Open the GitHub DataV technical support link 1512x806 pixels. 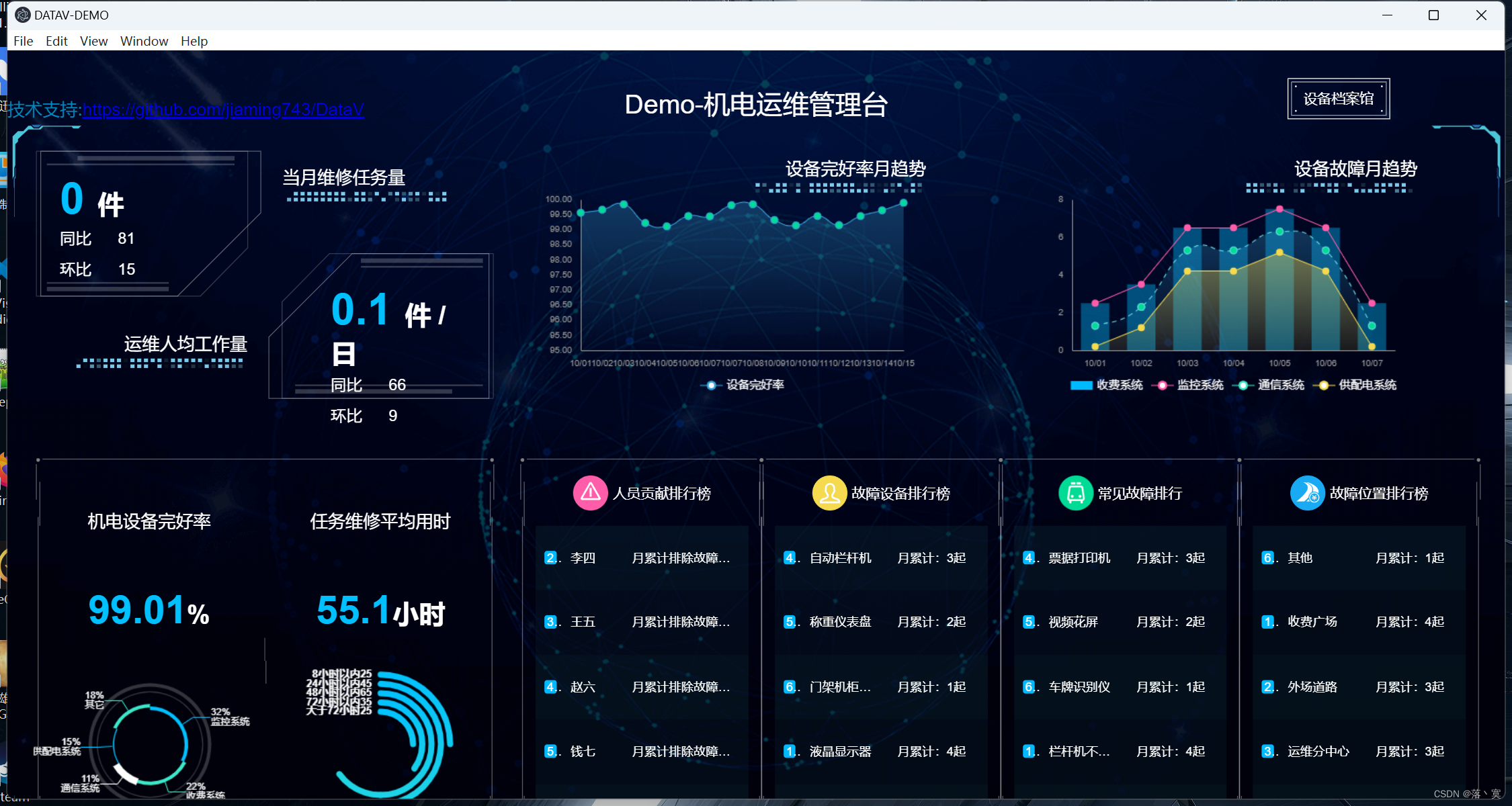pos(223,109)
